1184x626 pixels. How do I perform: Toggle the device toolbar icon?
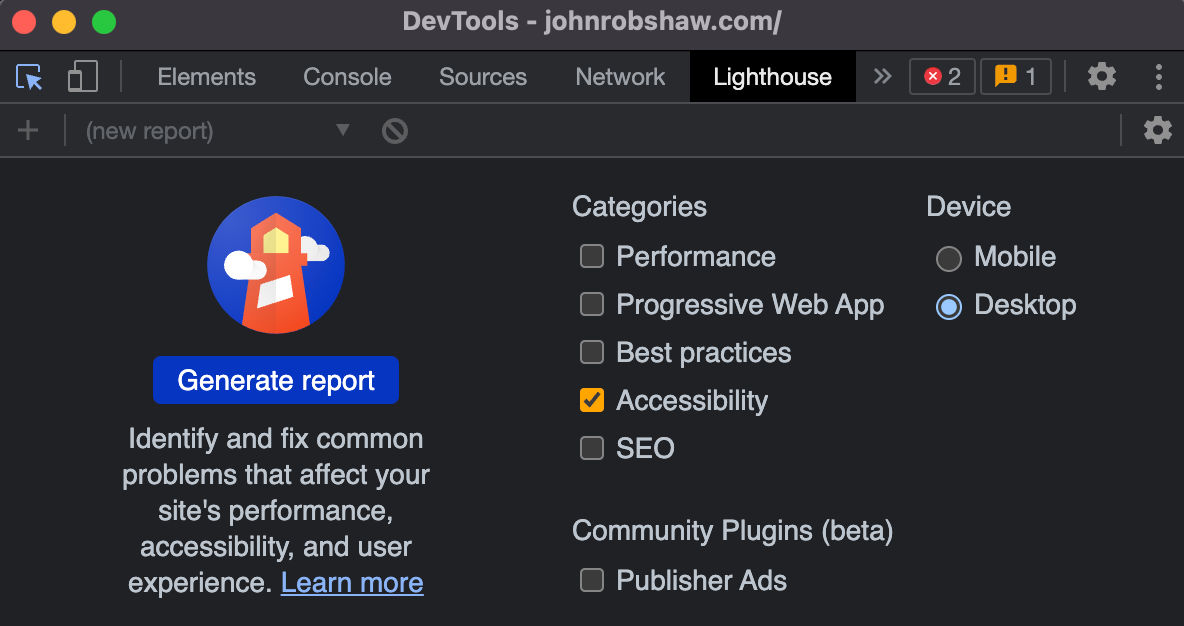point(82,77)
